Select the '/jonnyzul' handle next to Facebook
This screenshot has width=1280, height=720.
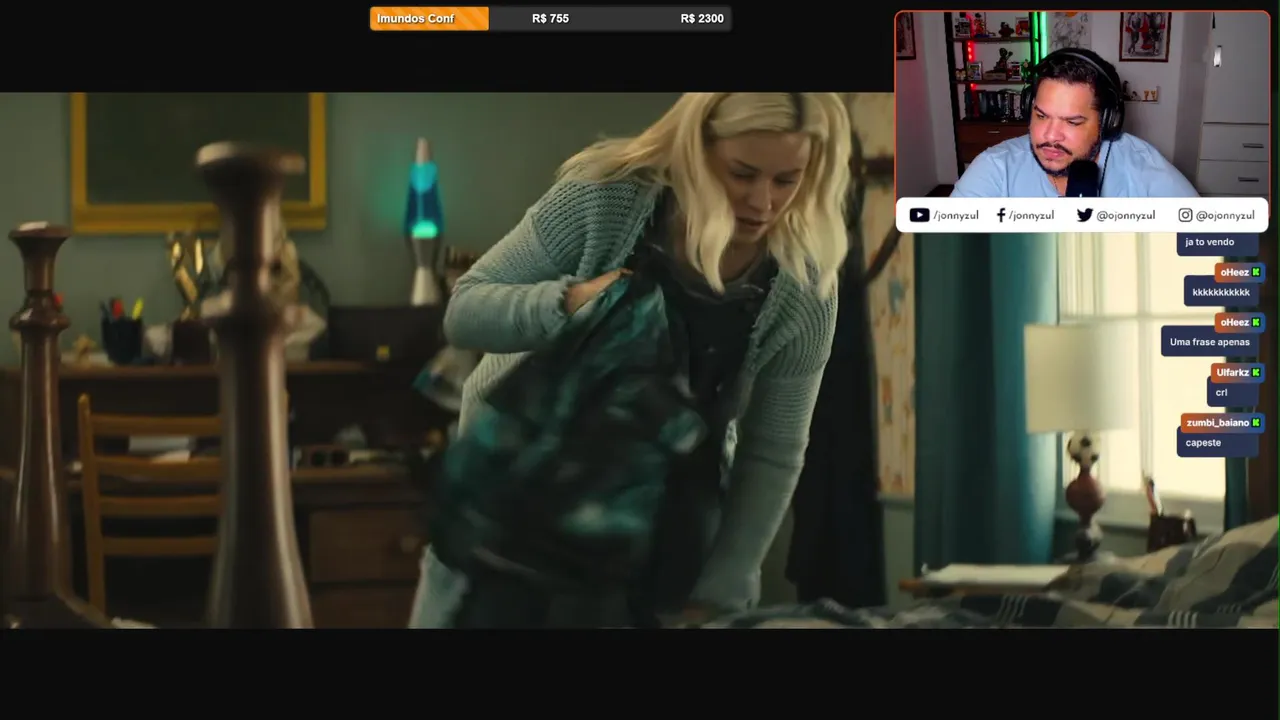tap(1031, 215)
